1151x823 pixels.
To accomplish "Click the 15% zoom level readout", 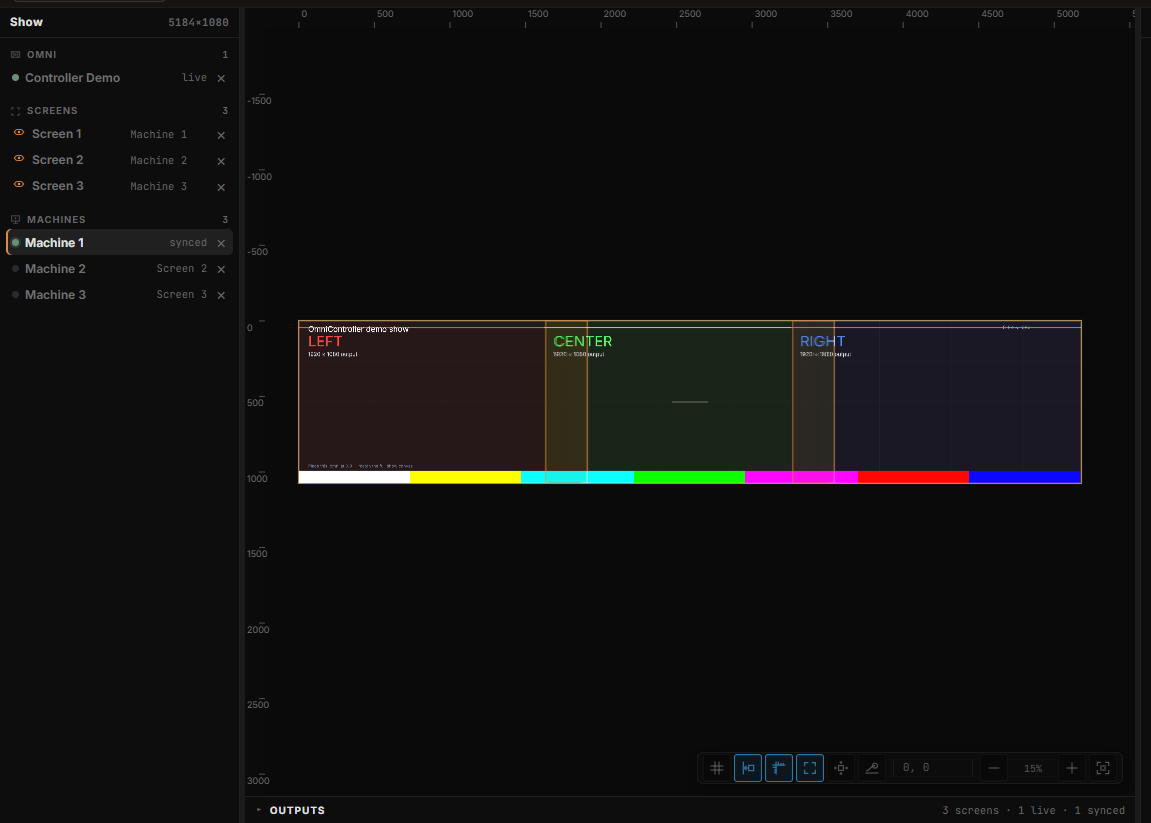I will coord(1033,768).
